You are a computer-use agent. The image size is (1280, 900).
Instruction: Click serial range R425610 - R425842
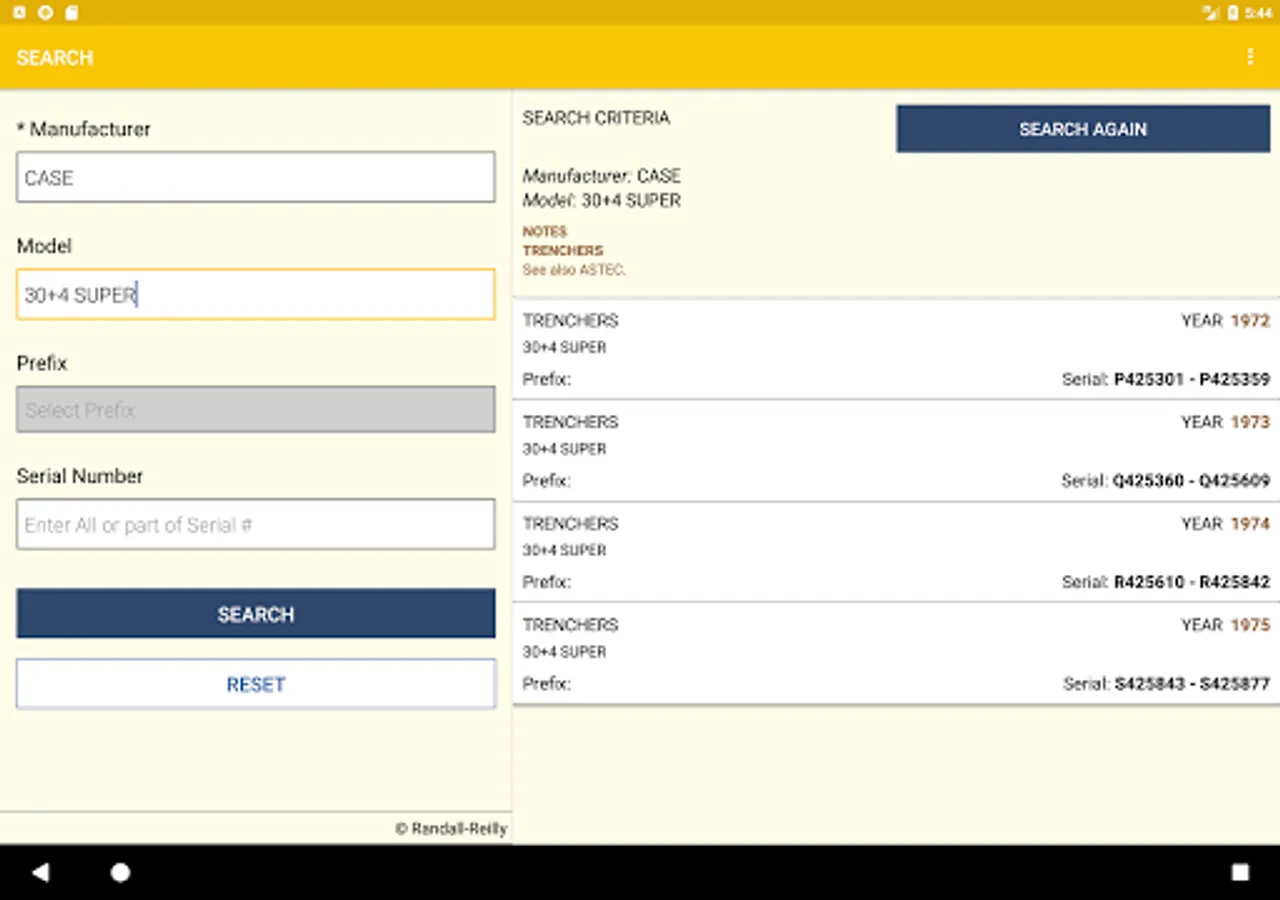[x=1192, y=582]
